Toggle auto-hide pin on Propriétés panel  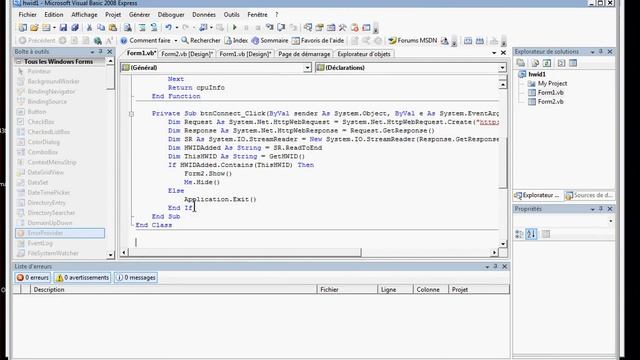point(601,209)
